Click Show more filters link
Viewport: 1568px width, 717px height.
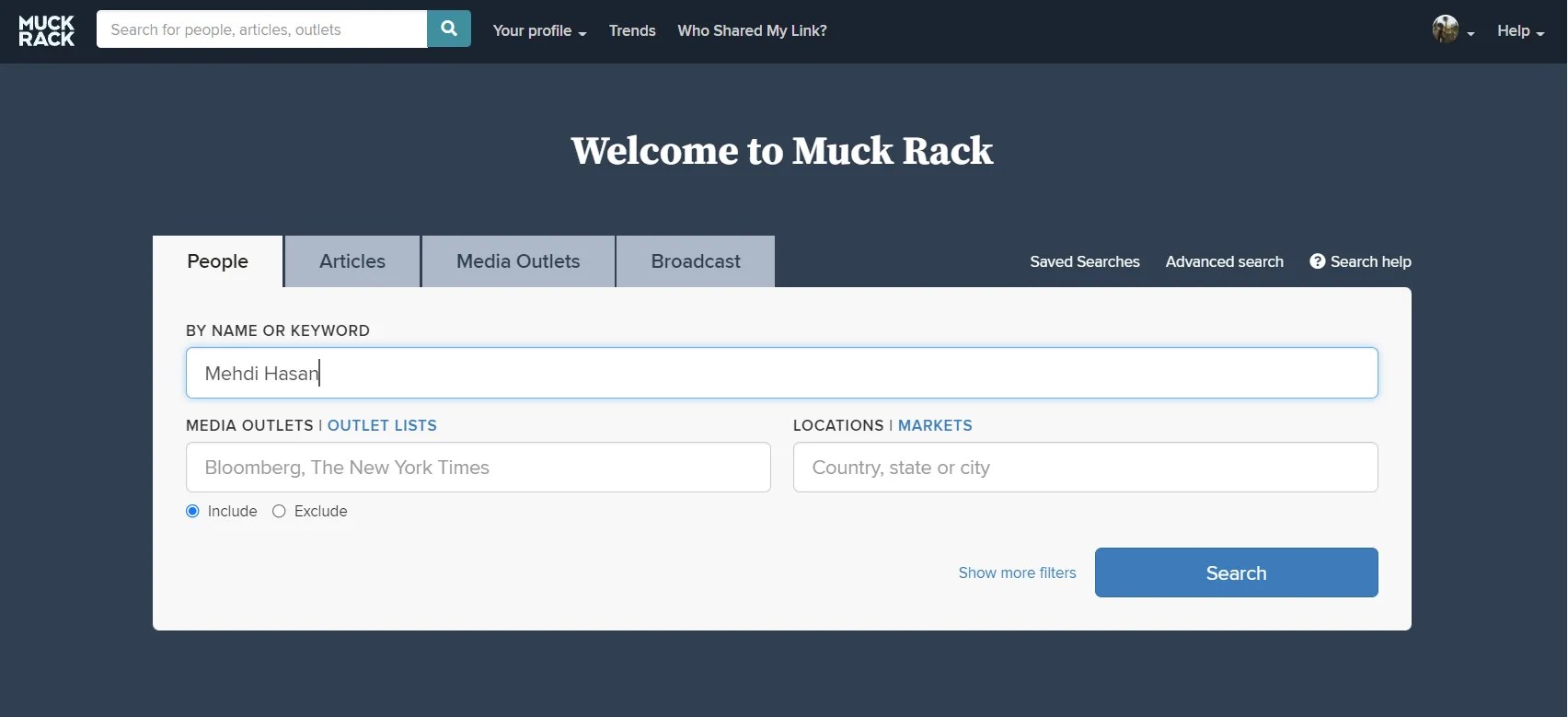1017,572
